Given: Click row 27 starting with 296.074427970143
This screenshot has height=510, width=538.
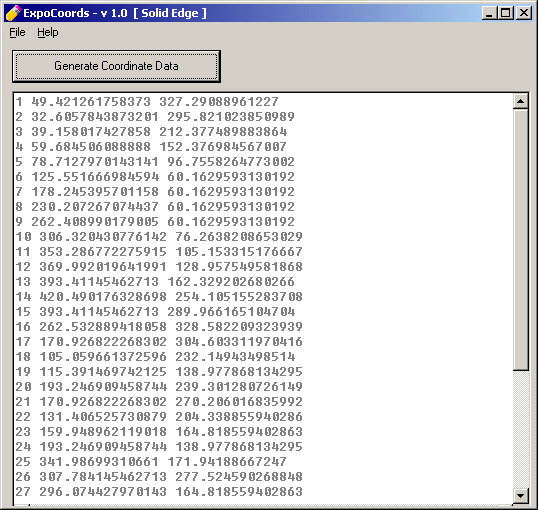Looking at the screenshot, I should (159, 492).
